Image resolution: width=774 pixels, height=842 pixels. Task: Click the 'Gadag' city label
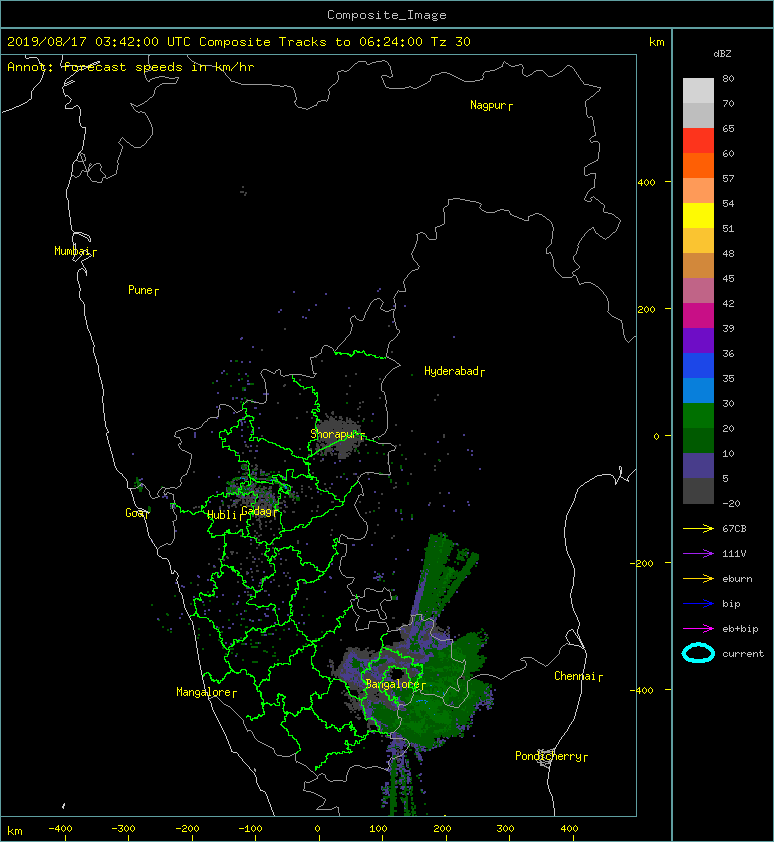[x=259, y=511]
